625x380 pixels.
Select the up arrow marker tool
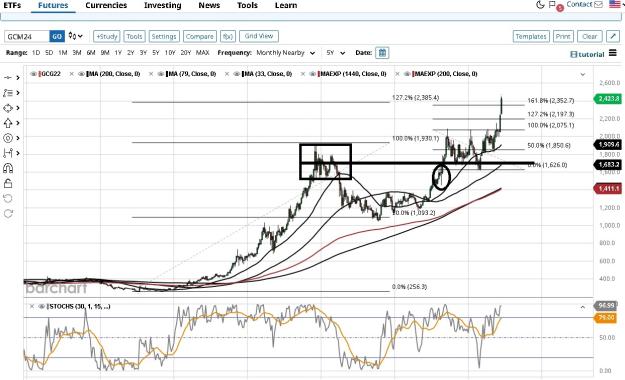[x=8, y=123]
